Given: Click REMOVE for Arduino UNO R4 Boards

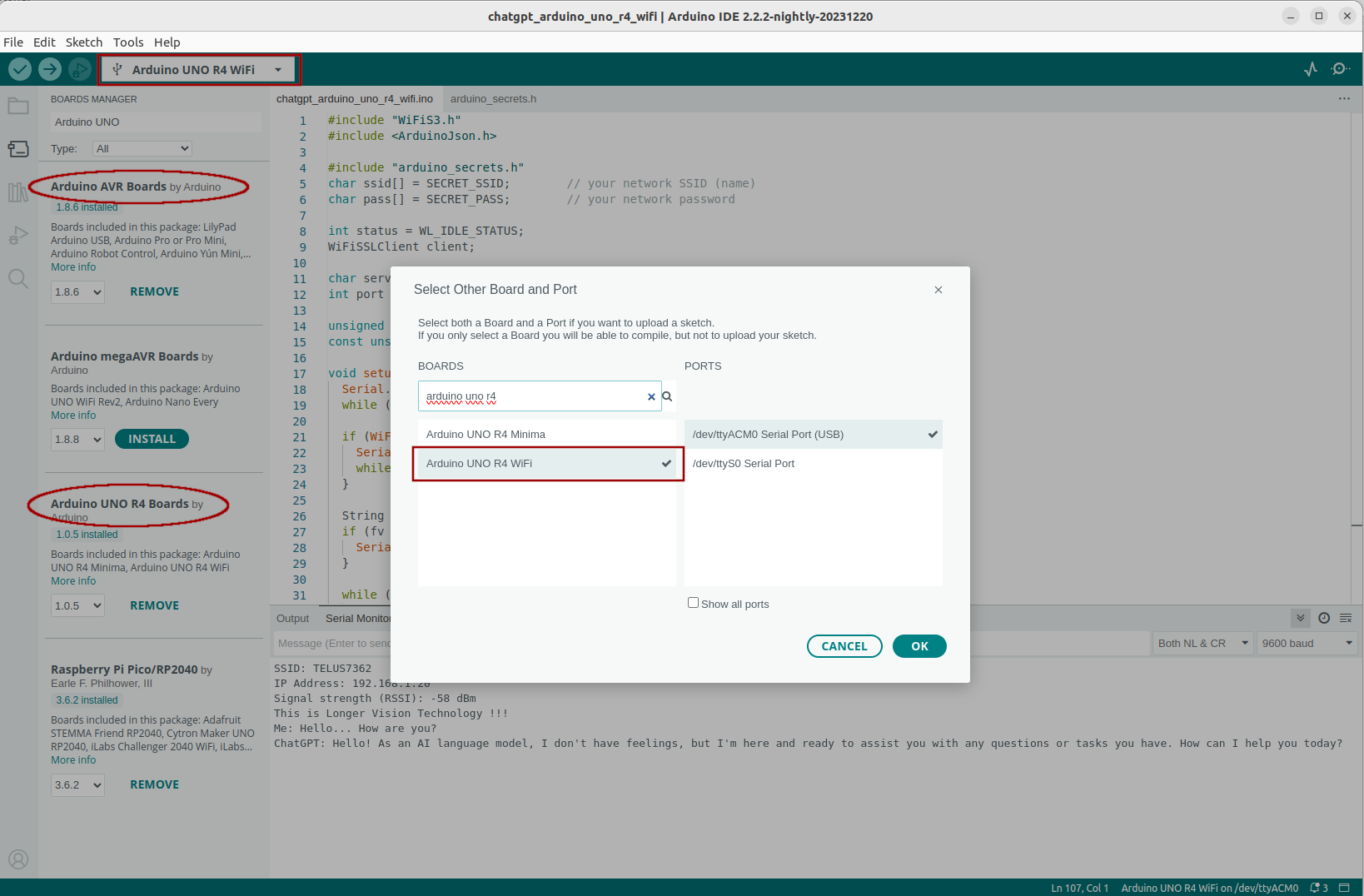Looking at the screenshot, I should click(154, 606).
